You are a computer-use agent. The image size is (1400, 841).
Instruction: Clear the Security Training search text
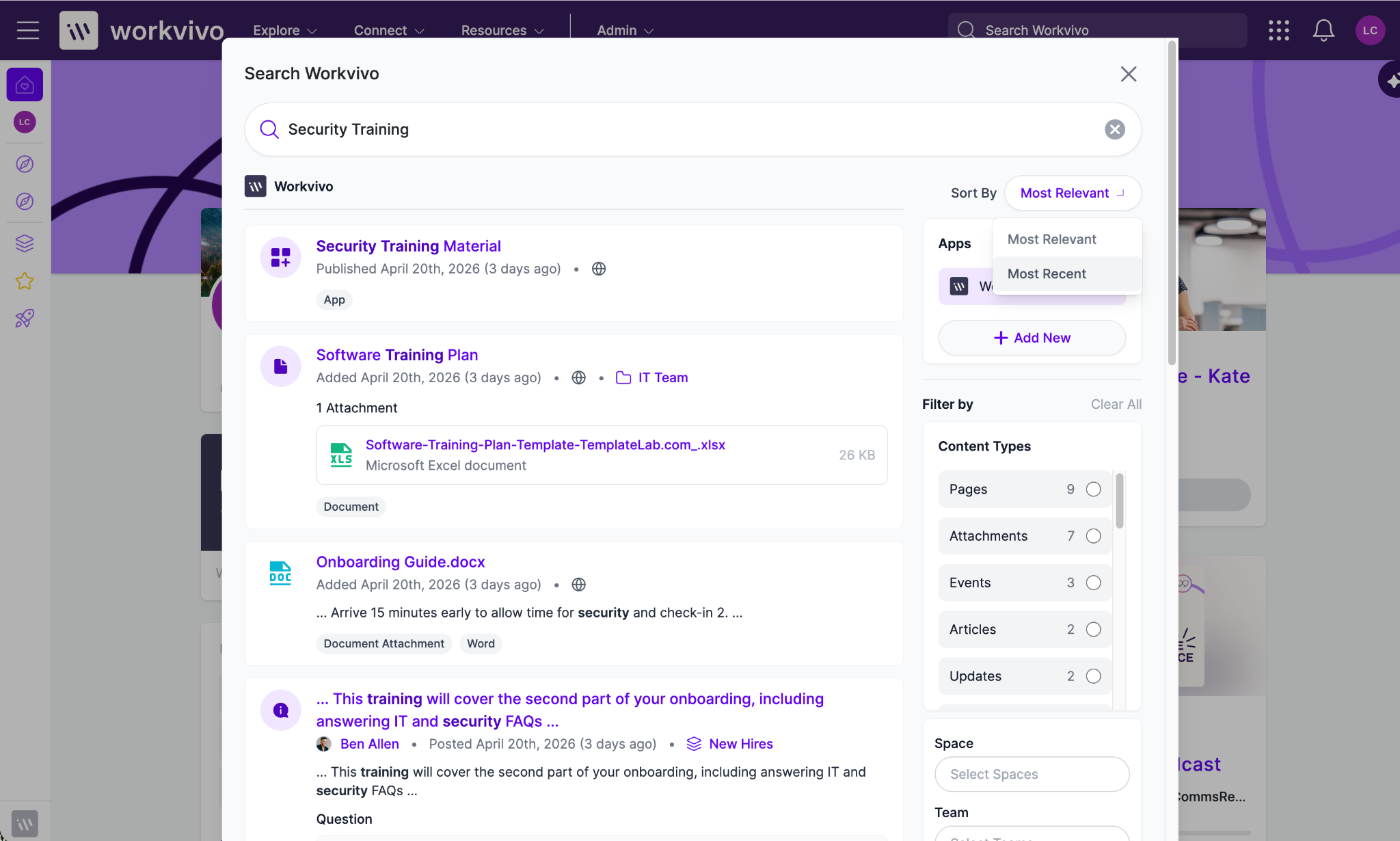[x=1115, y=129]
